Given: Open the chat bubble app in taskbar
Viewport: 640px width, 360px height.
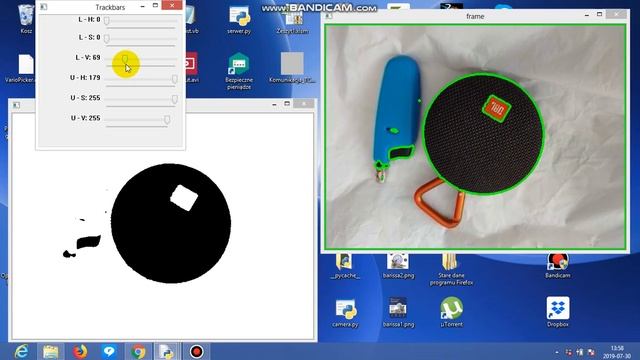Looking at the screenshot, I should (x=109, y=351).
